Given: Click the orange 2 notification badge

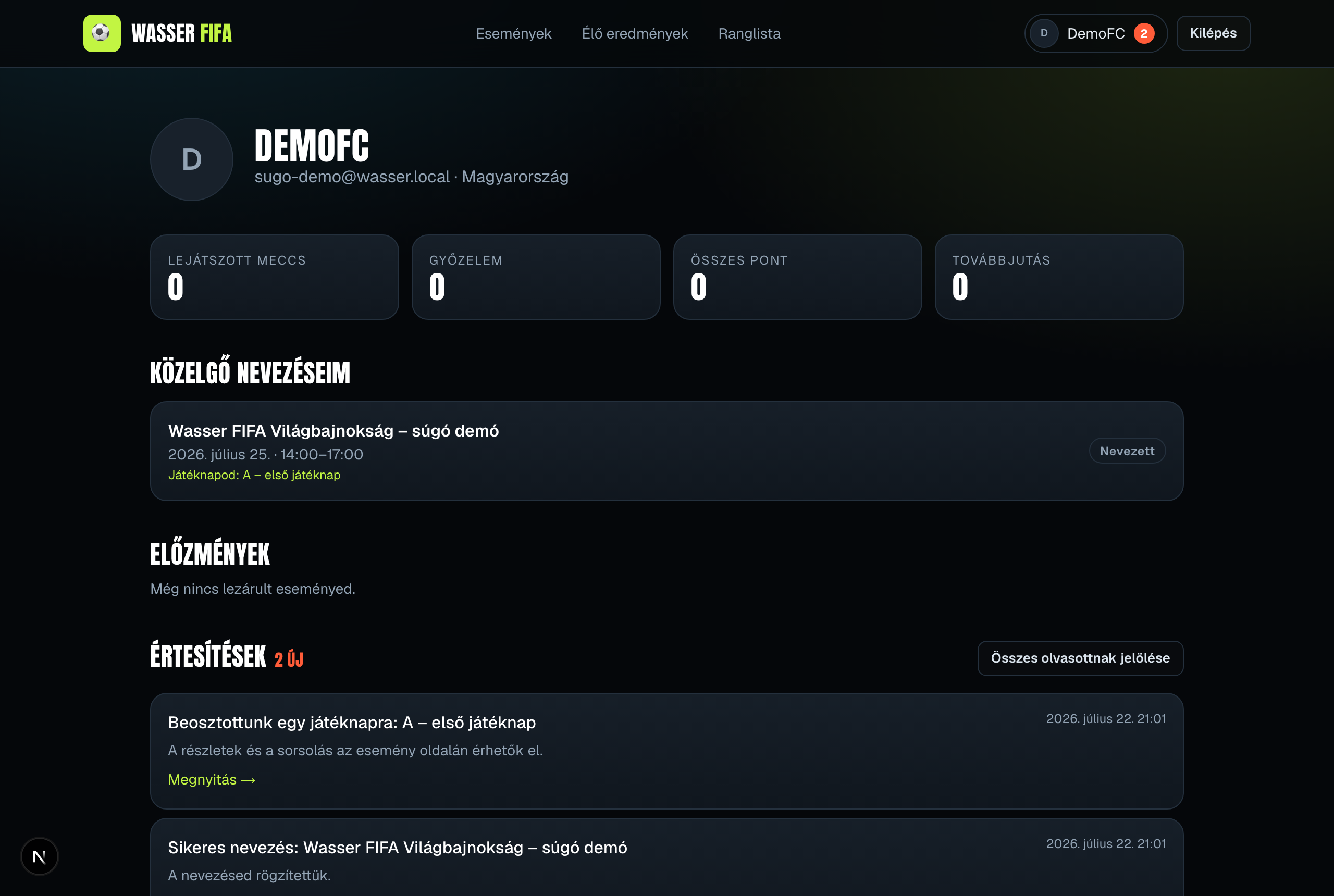Looking at the screenshot, I should click(x=1144, y=33).
